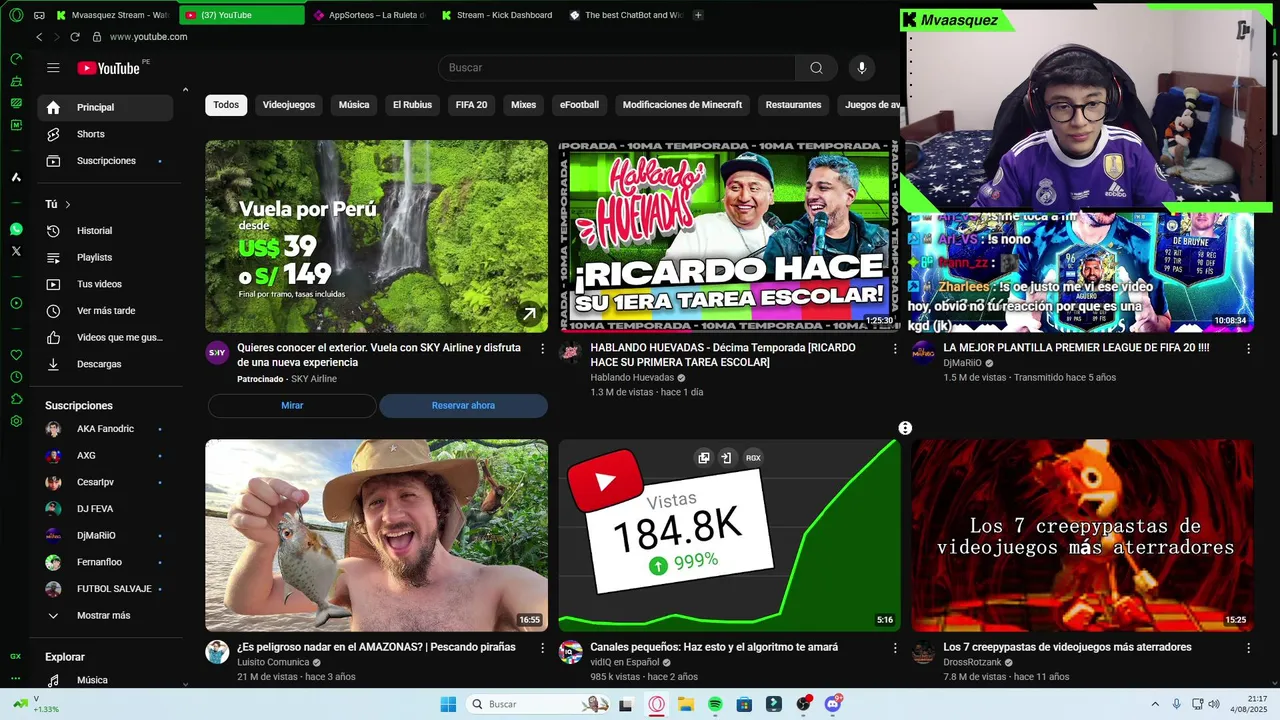This screenshot has width=1280, height=720.
Task: Select the eFootball filter chip
Action: [579, 105]
